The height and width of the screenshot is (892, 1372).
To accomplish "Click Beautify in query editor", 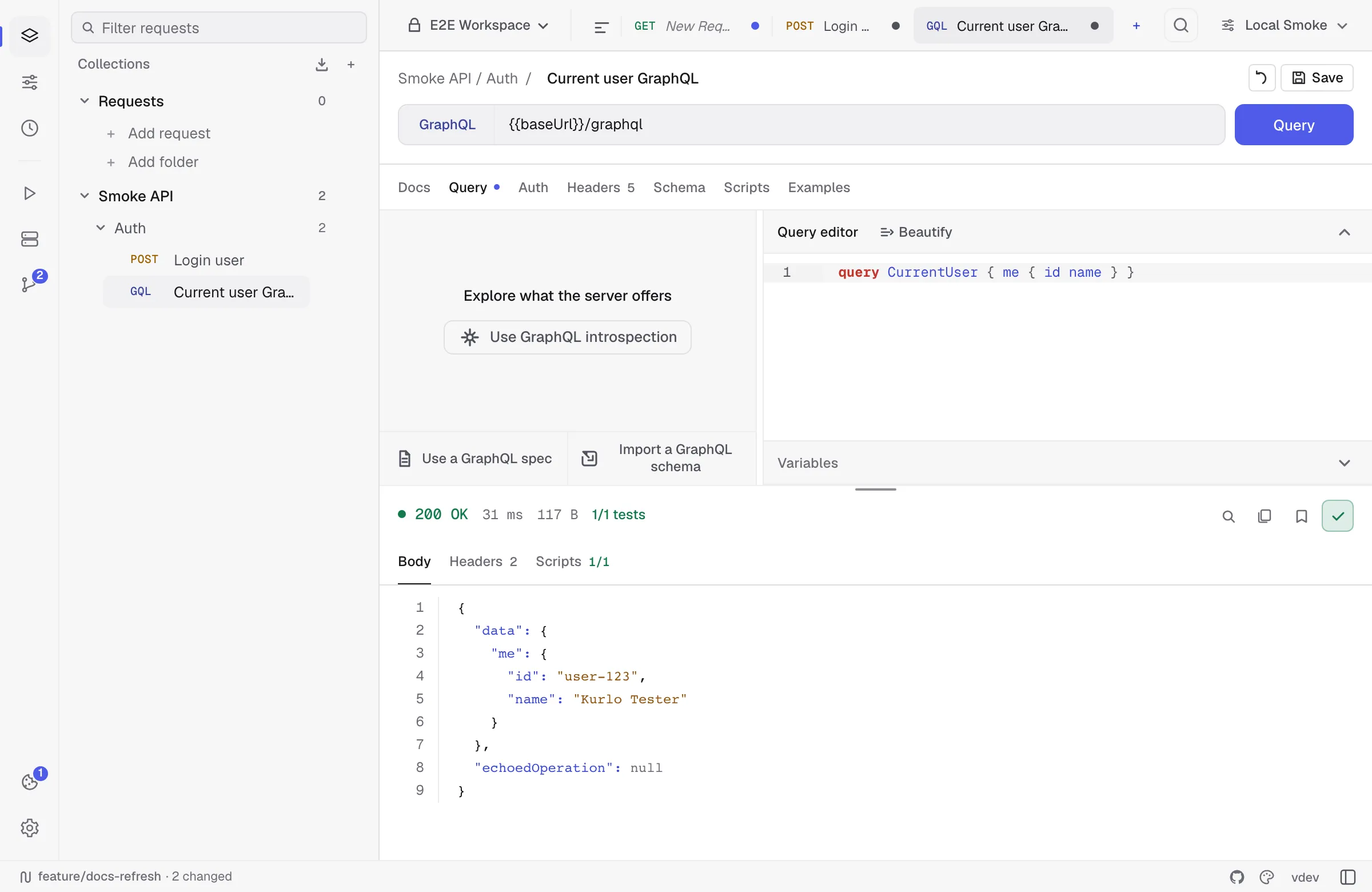I will pos(915,232).
